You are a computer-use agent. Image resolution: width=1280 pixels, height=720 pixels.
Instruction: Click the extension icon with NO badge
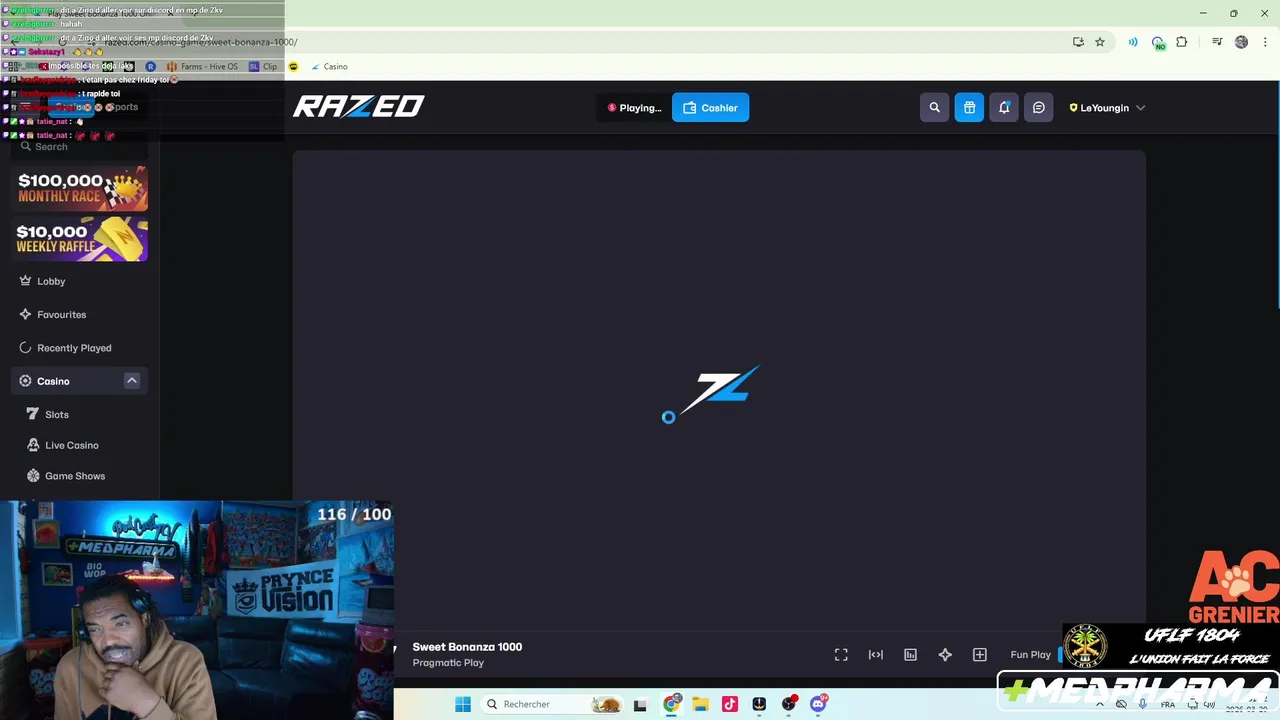(x=1158, y=43)
